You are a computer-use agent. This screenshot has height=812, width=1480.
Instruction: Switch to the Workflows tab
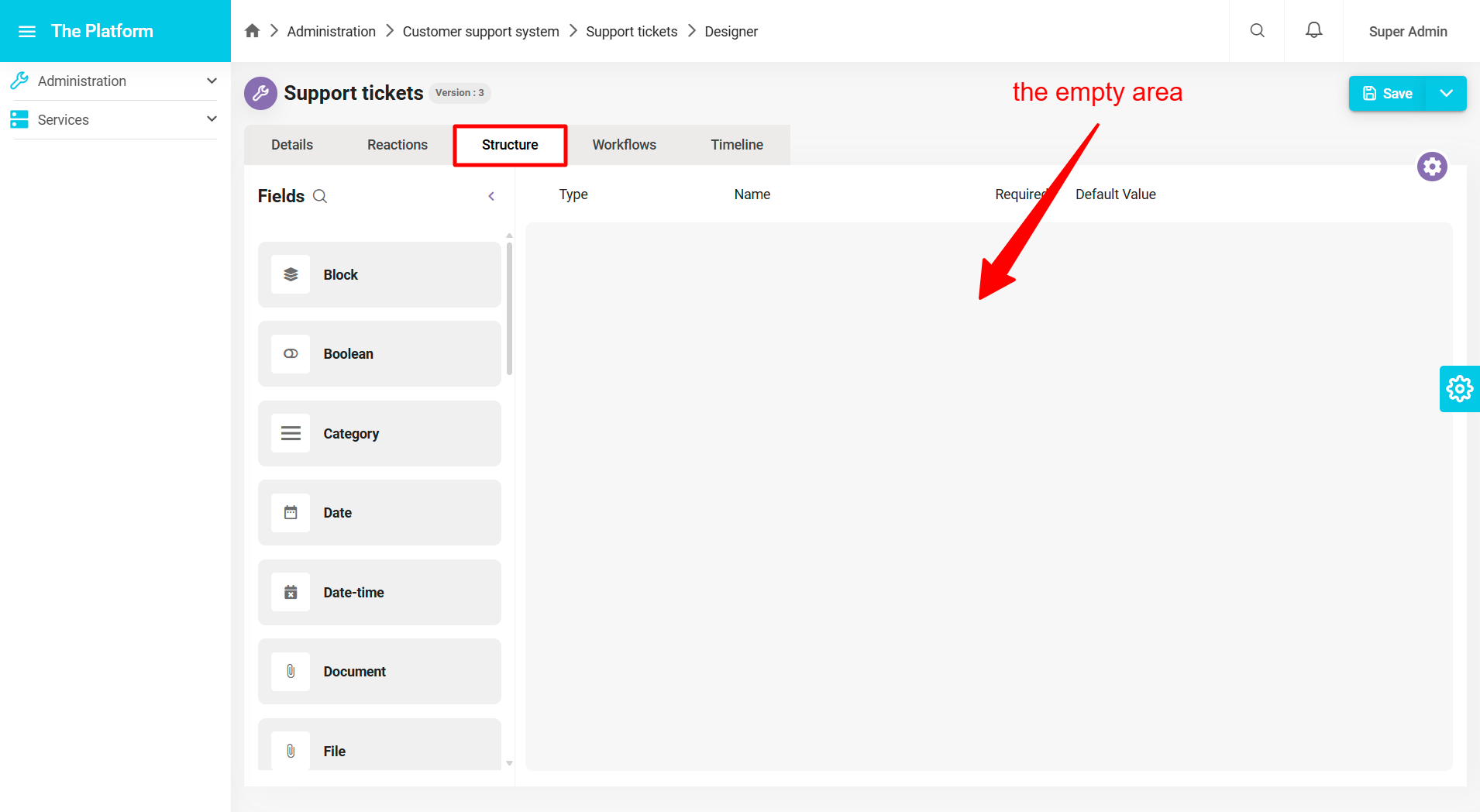pos(624,145)
